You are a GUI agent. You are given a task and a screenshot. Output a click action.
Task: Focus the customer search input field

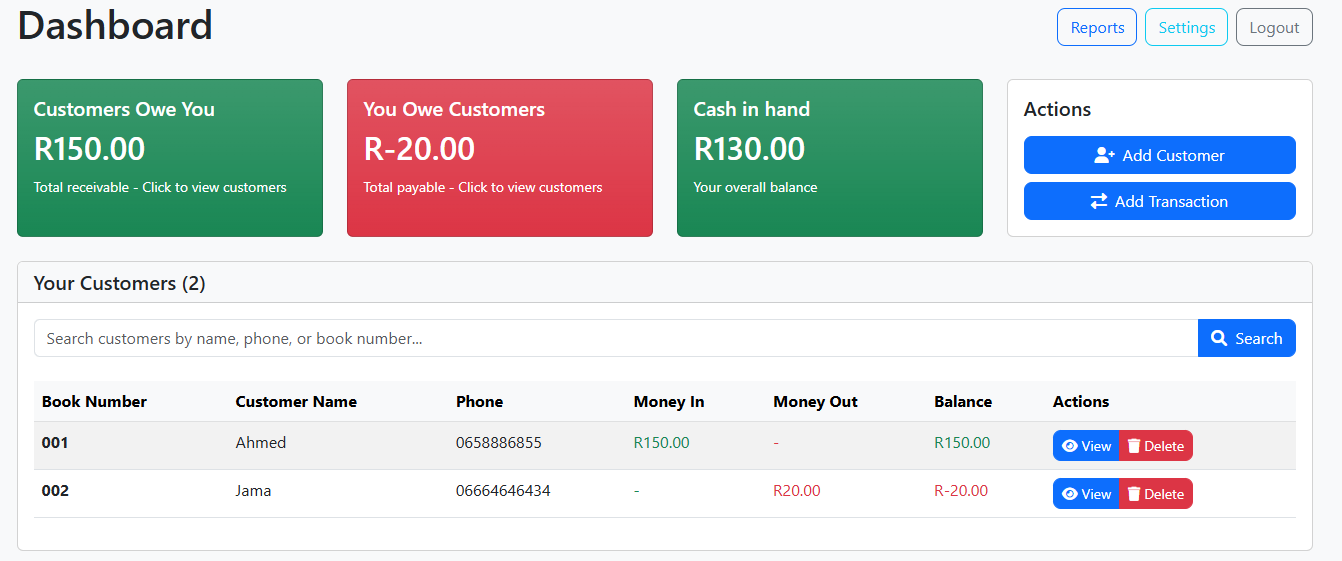[615, 339]
